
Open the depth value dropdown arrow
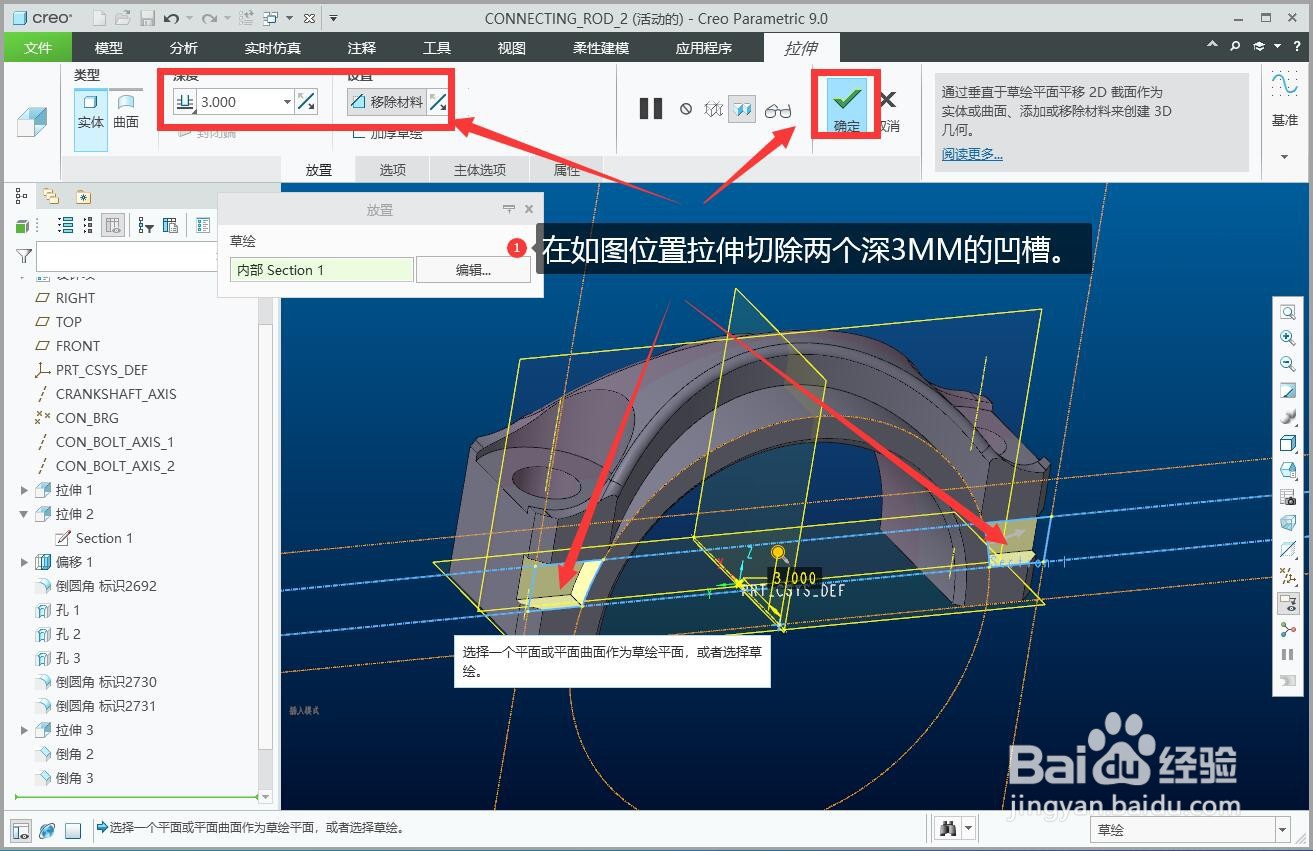click(x=287, y=101)
